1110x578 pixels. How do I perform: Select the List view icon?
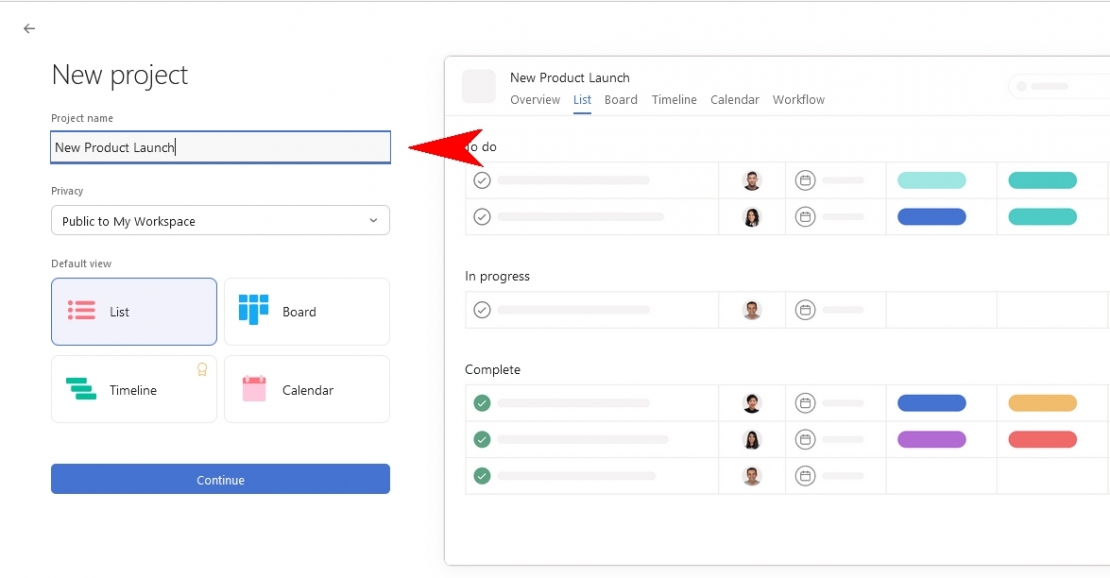81,311
